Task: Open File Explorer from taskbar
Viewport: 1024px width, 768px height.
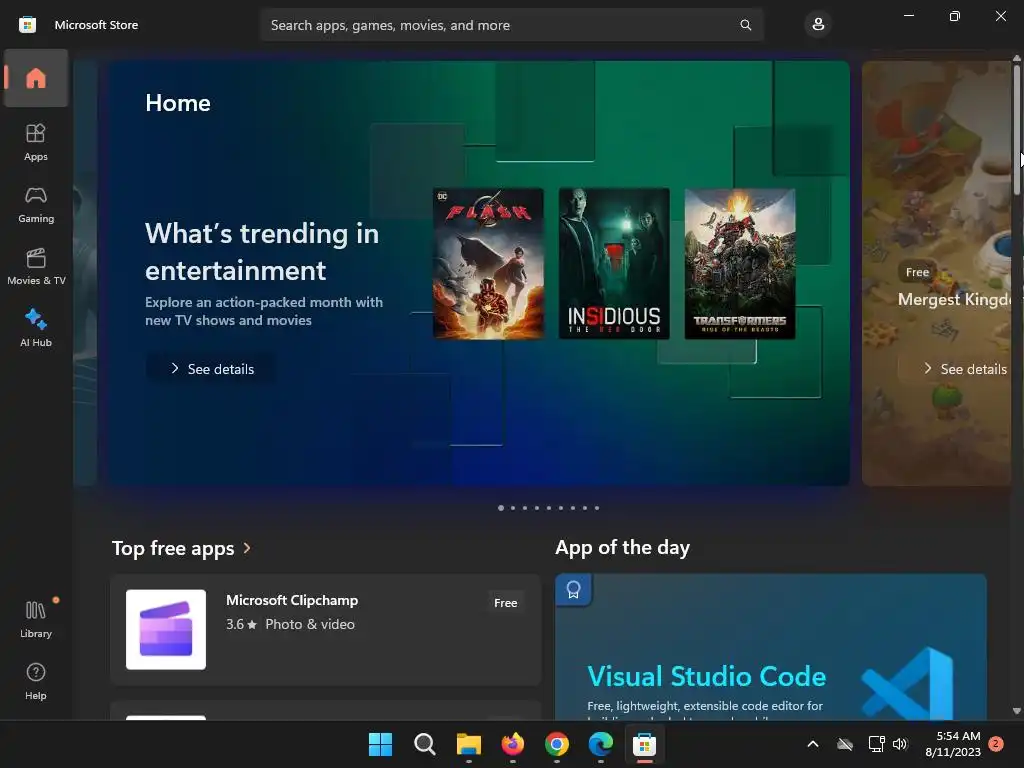Action: coord(468,744)
